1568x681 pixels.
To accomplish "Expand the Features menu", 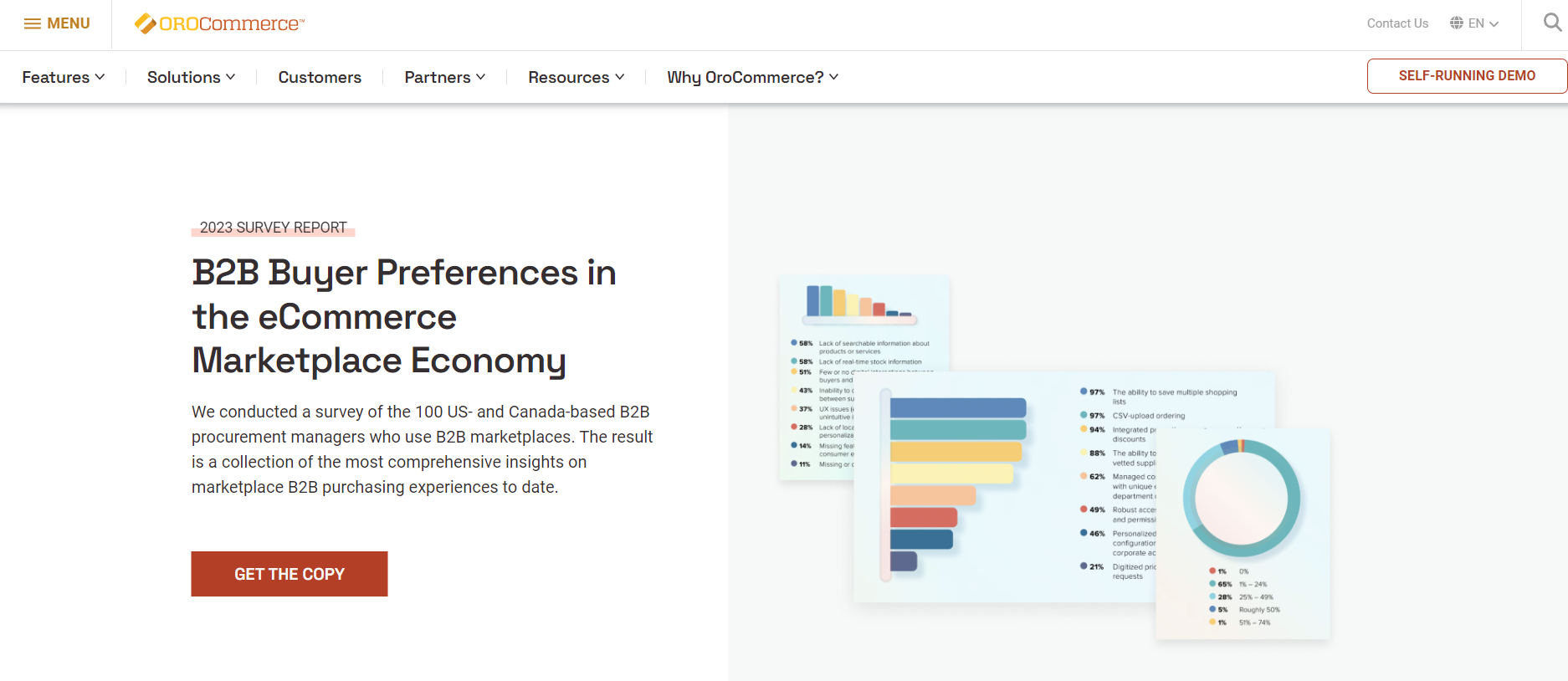I will pyautogui.click(x=64, y=77).
